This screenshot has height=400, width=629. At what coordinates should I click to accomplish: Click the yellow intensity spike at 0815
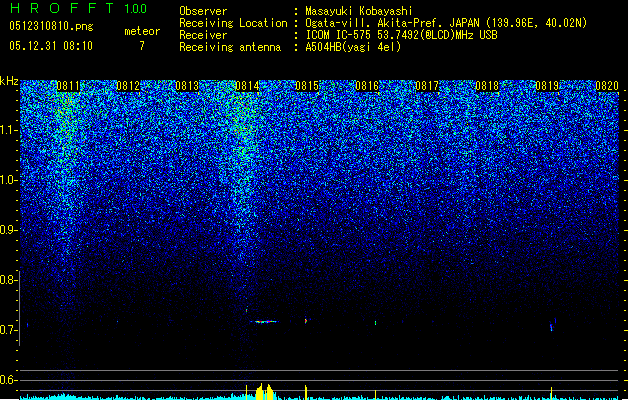point(306,392)
